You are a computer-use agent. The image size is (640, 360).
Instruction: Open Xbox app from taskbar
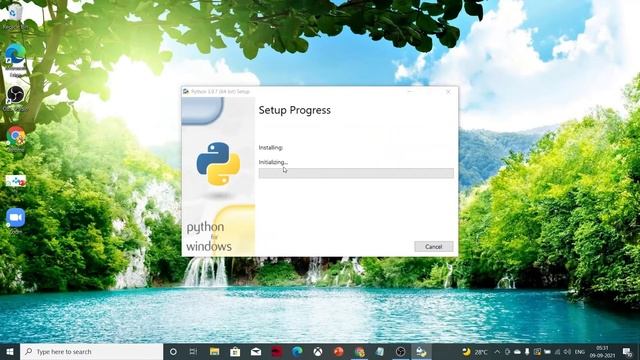point(318,351)
